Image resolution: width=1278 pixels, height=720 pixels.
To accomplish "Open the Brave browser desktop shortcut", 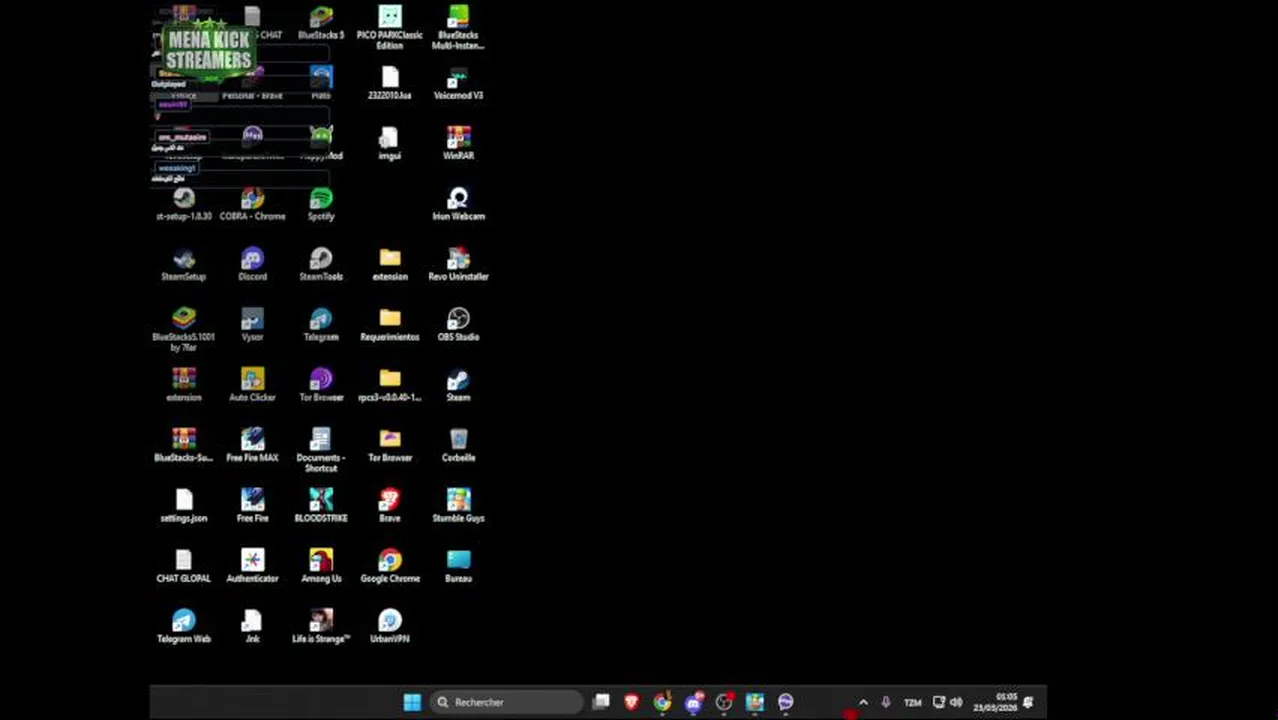I will point(390,506).
